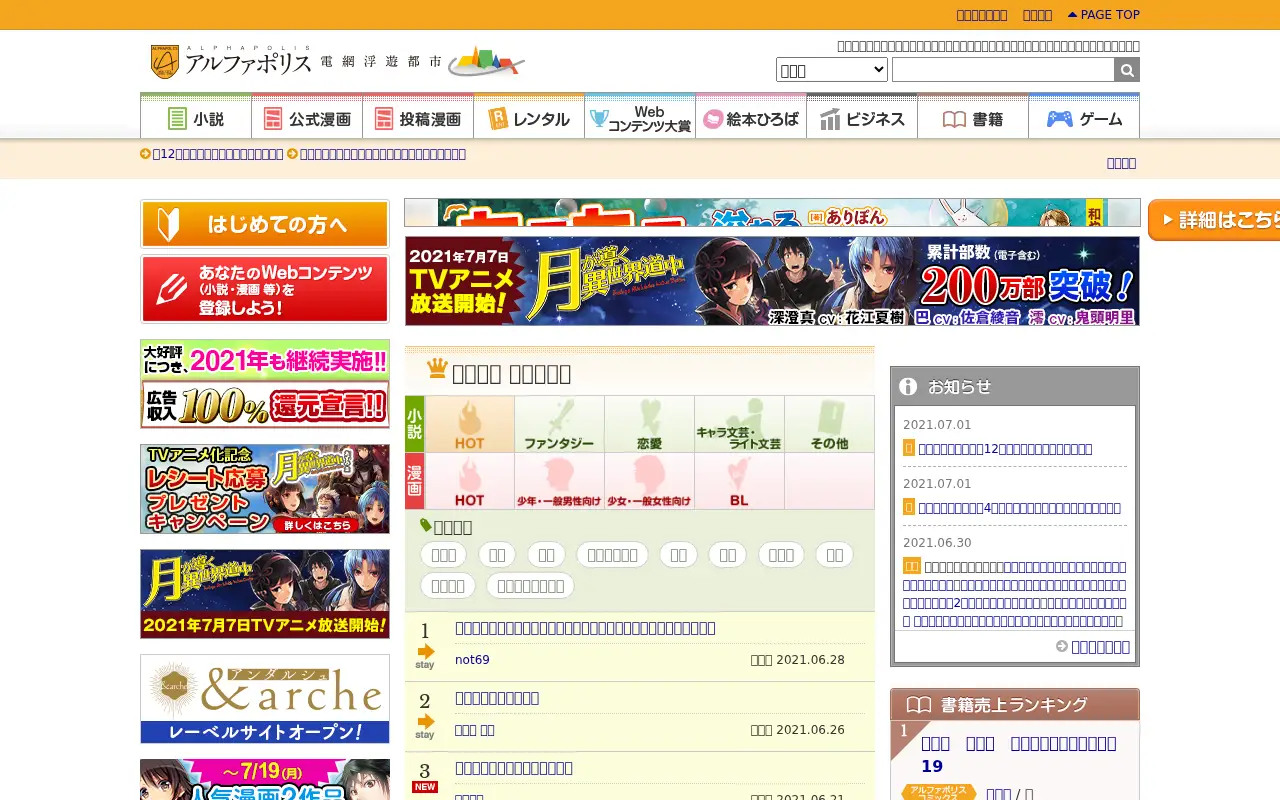
Task: Open the レンタル navigation tab
Action: point(529,117)
